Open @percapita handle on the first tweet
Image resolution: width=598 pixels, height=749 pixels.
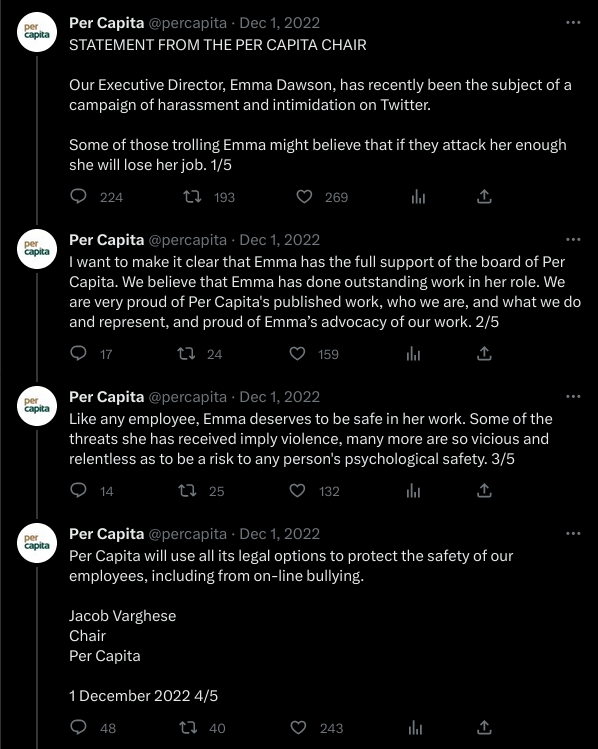click(x=188, y=23)
